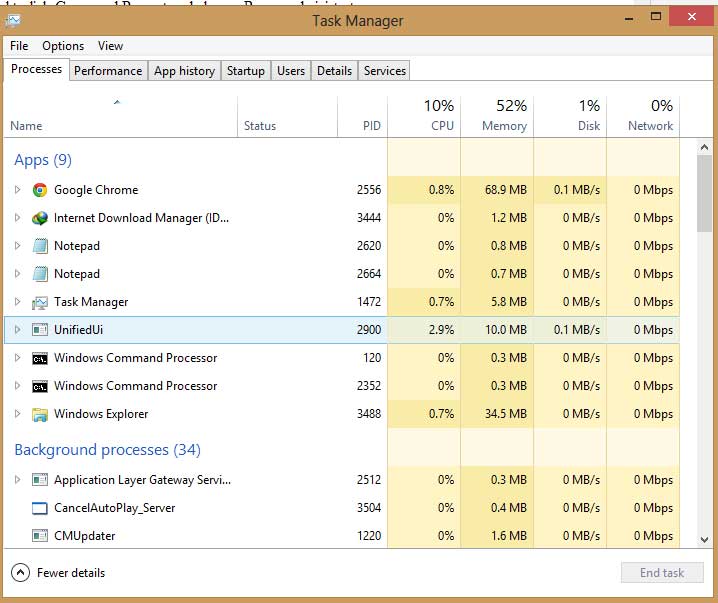Click the Google Chrome app icon
The image size is (718, 603).
40,190
